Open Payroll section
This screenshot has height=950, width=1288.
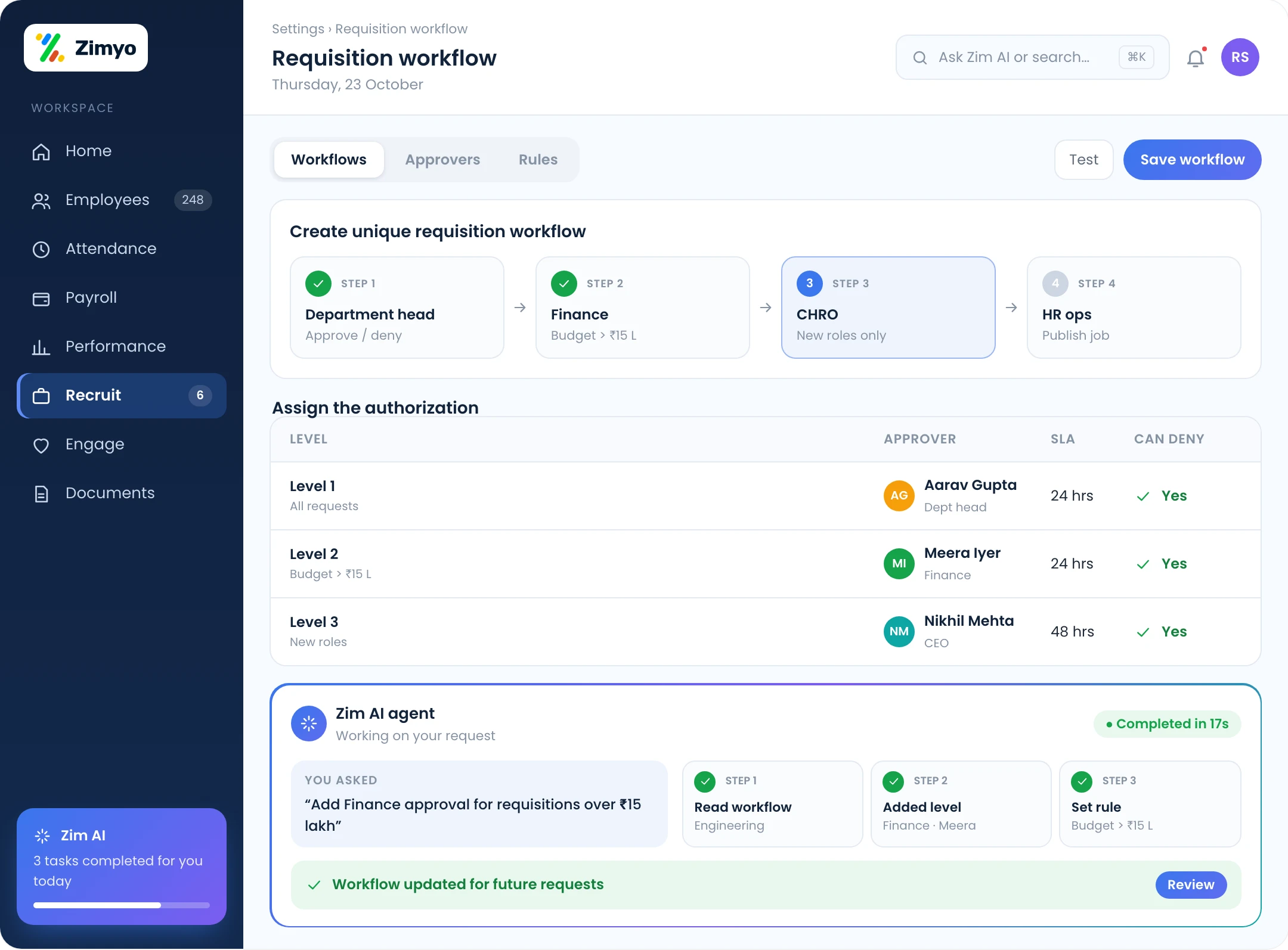(122, 297)
